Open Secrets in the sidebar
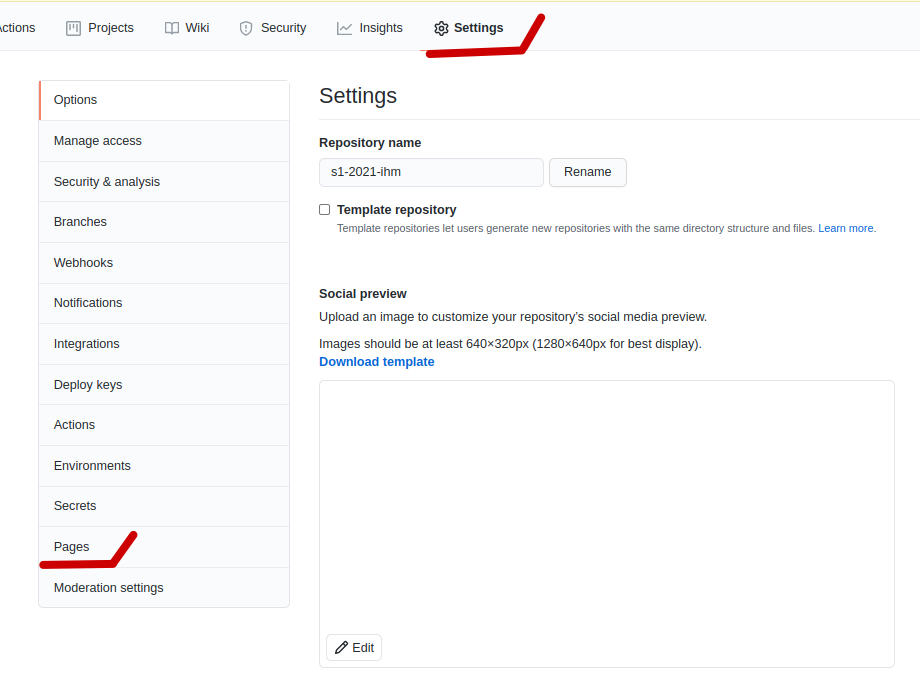This screenshot has height=674, width=920. click(75, 506)
